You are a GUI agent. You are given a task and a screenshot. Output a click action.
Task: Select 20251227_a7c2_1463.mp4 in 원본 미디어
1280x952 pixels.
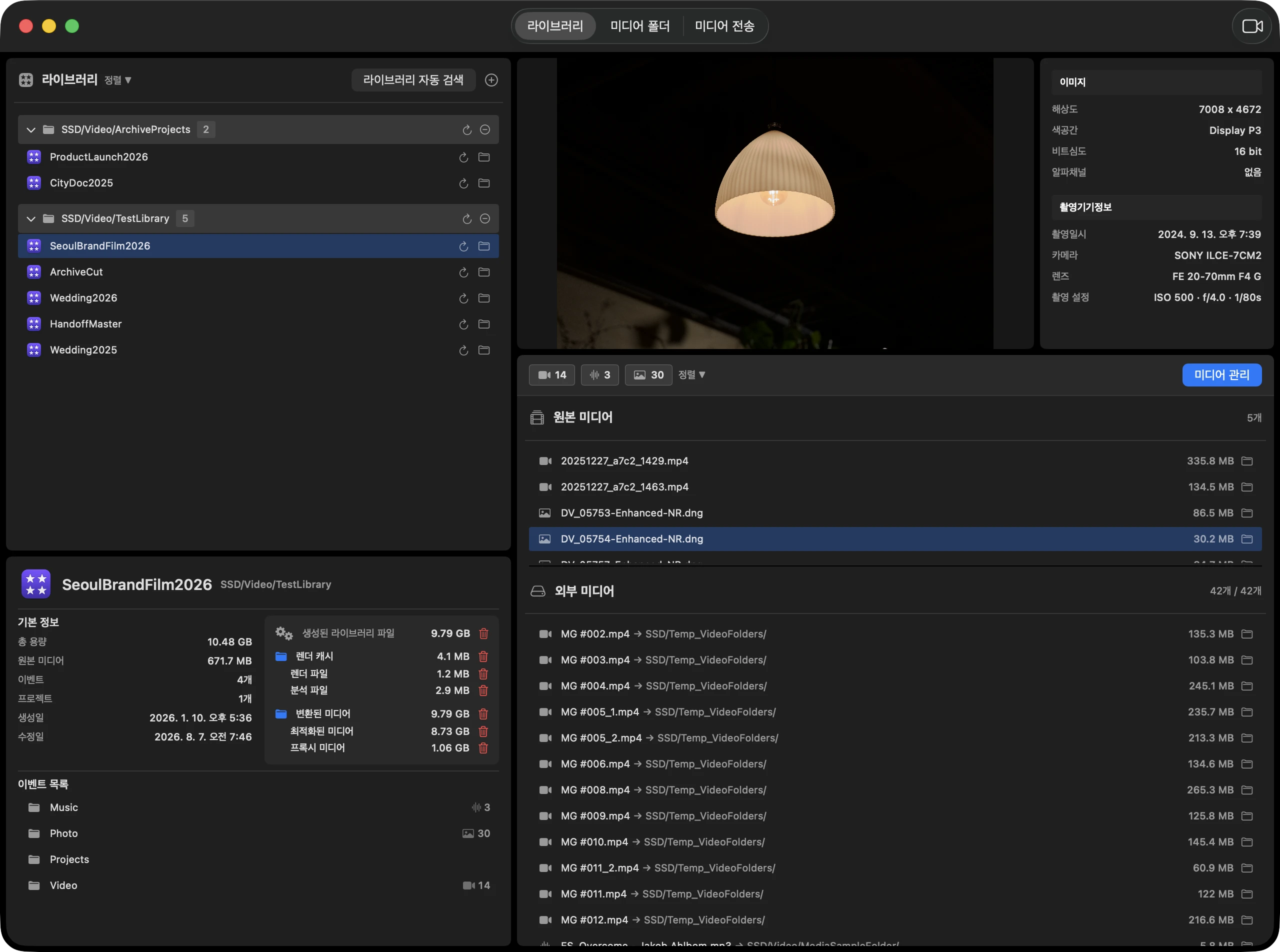pyautogui.click(x=895, y=487)
